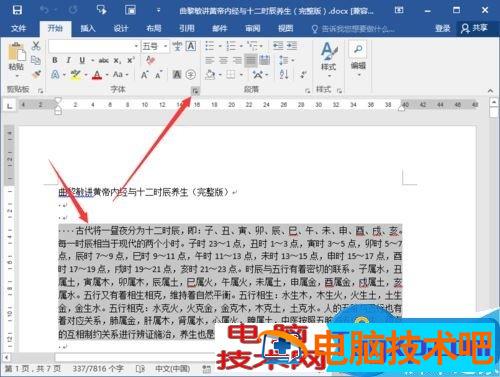Open the 引用 ribbon tab
Screen dimensions: 500x377
pyautogui.click(x=186, y=28)
